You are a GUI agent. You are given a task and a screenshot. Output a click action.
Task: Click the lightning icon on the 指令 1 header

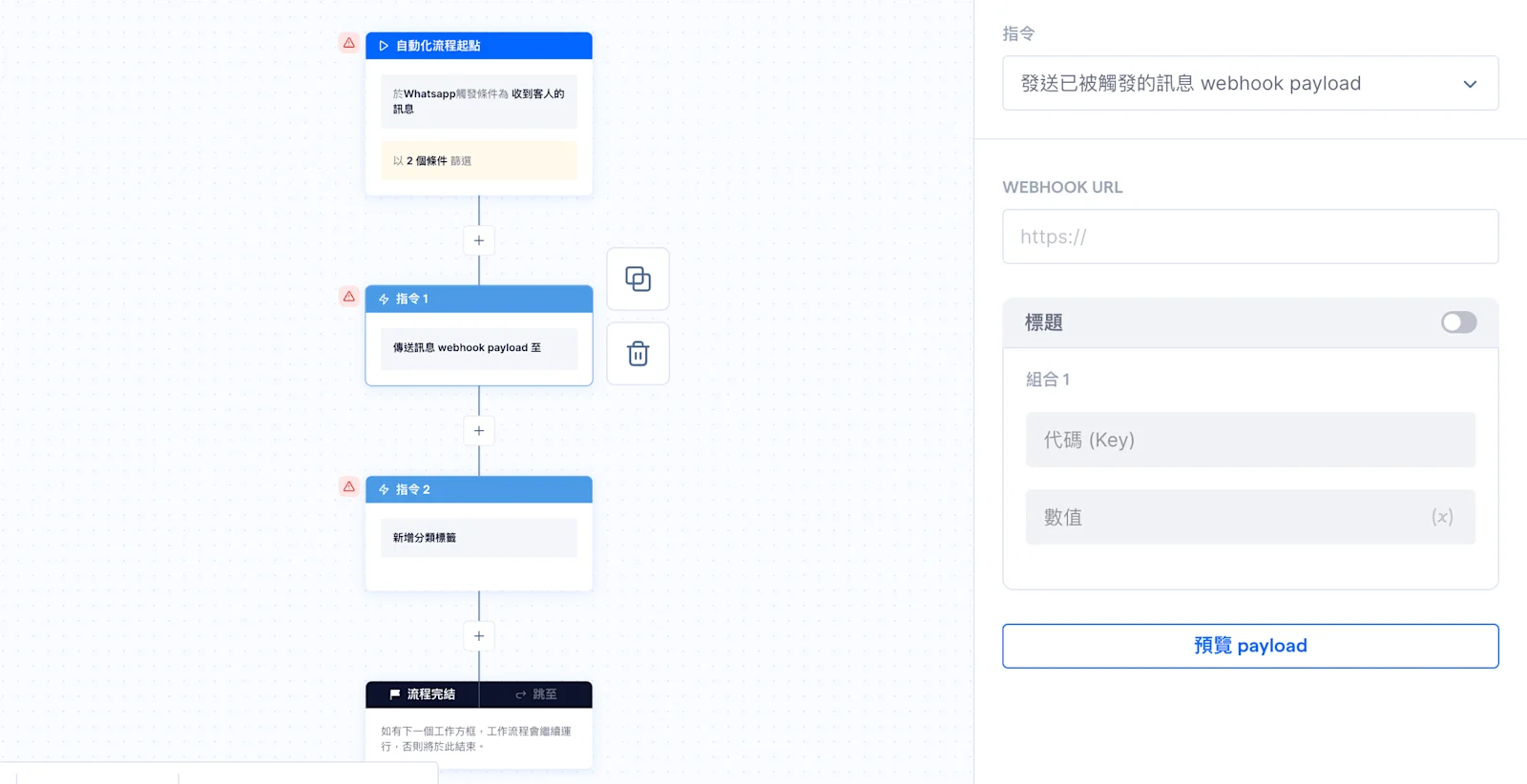[x=382, y=299]
